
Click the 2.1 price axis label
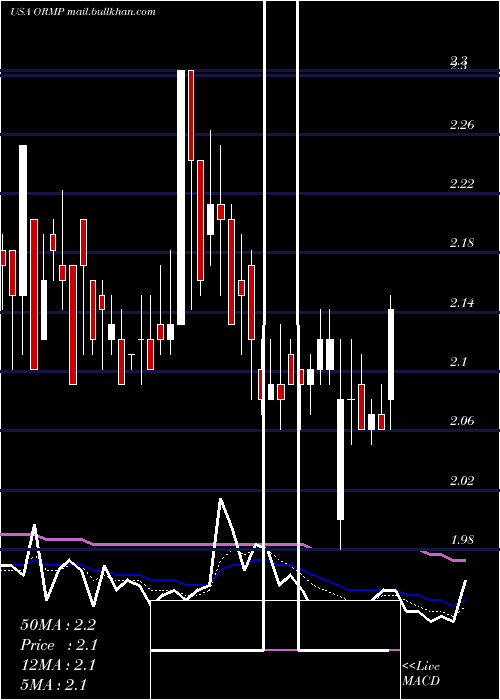click(x=458, y=362)
